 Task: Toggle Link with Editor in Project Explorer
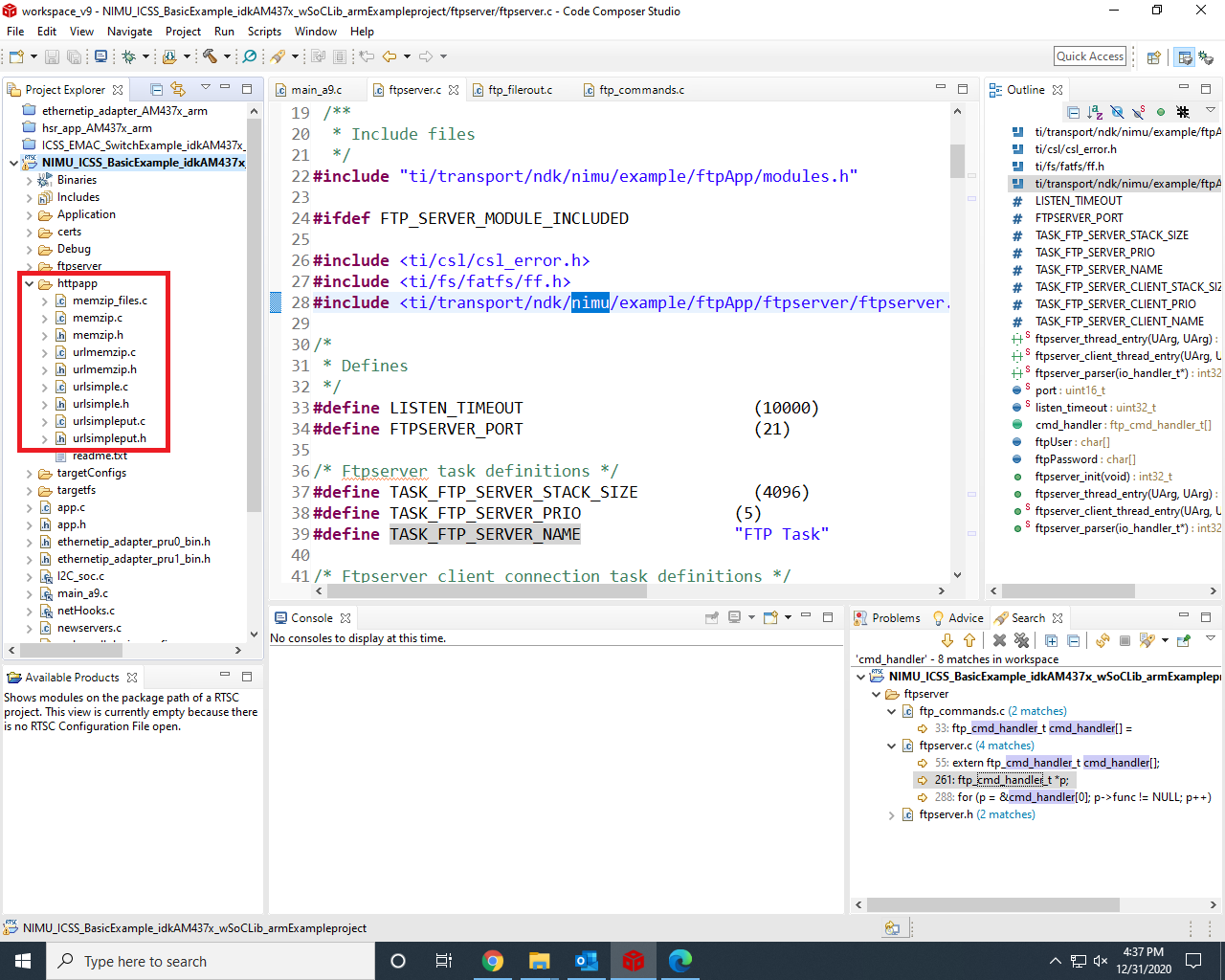point(178,89)
